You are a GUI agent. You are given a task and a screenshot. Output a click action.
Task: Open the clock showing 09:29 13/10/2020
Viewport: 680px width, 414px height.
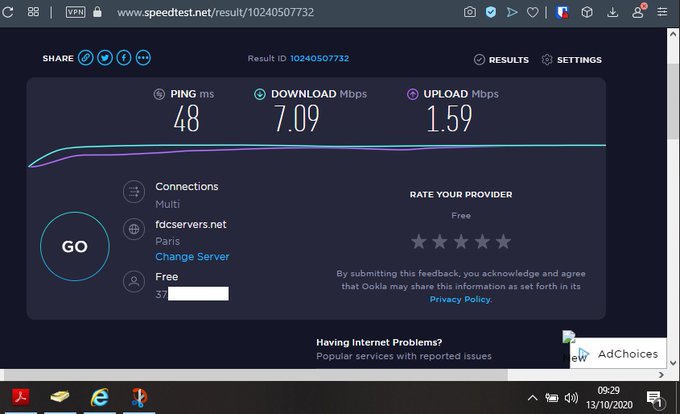pos(609,398)
